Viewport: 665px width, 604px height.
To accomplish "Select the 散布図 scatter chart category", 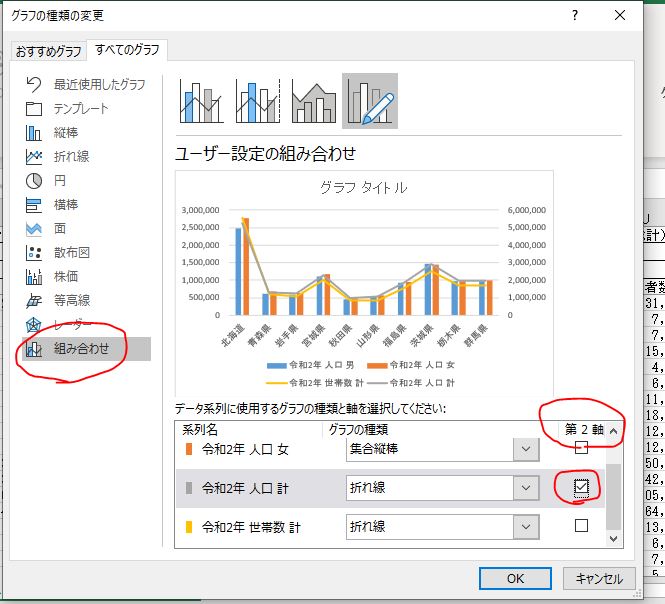I will point(71,253).
